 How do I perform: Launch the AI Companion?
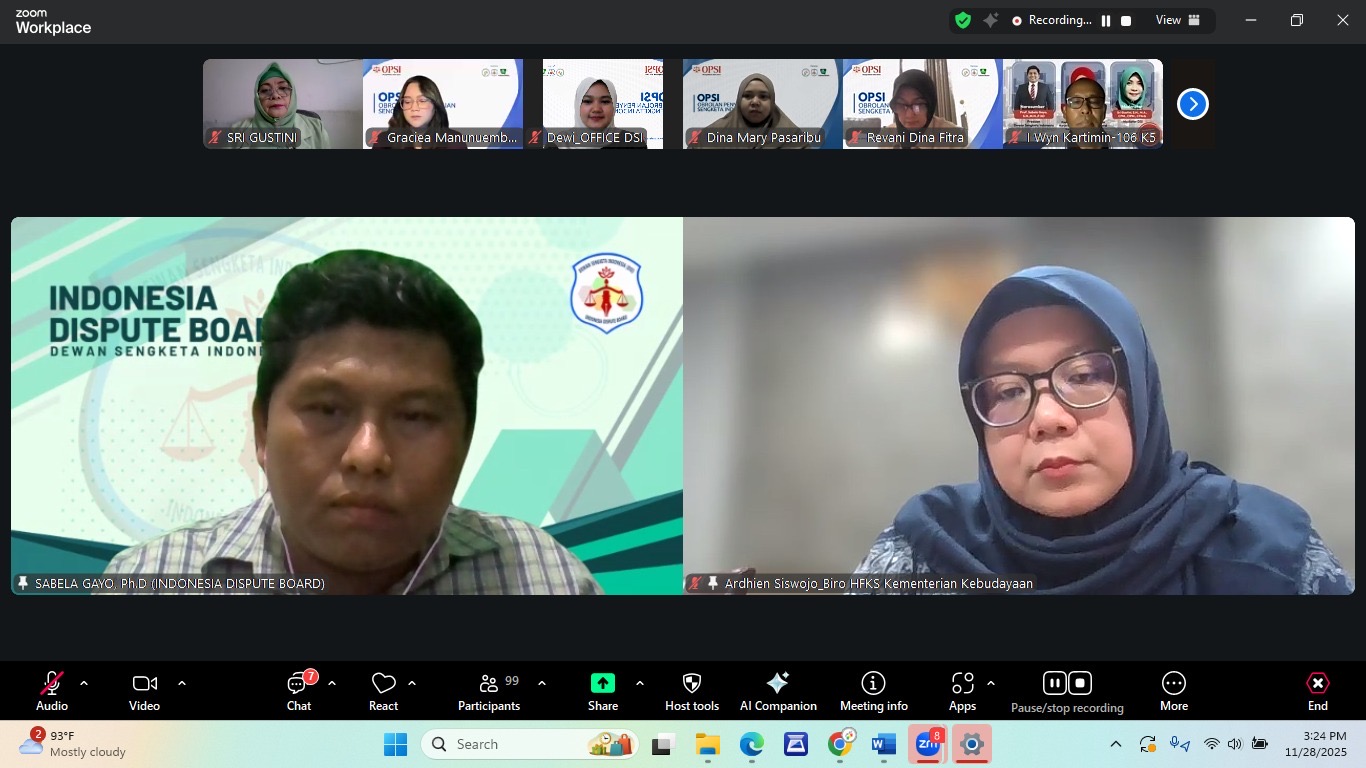[x=778, y=691]
